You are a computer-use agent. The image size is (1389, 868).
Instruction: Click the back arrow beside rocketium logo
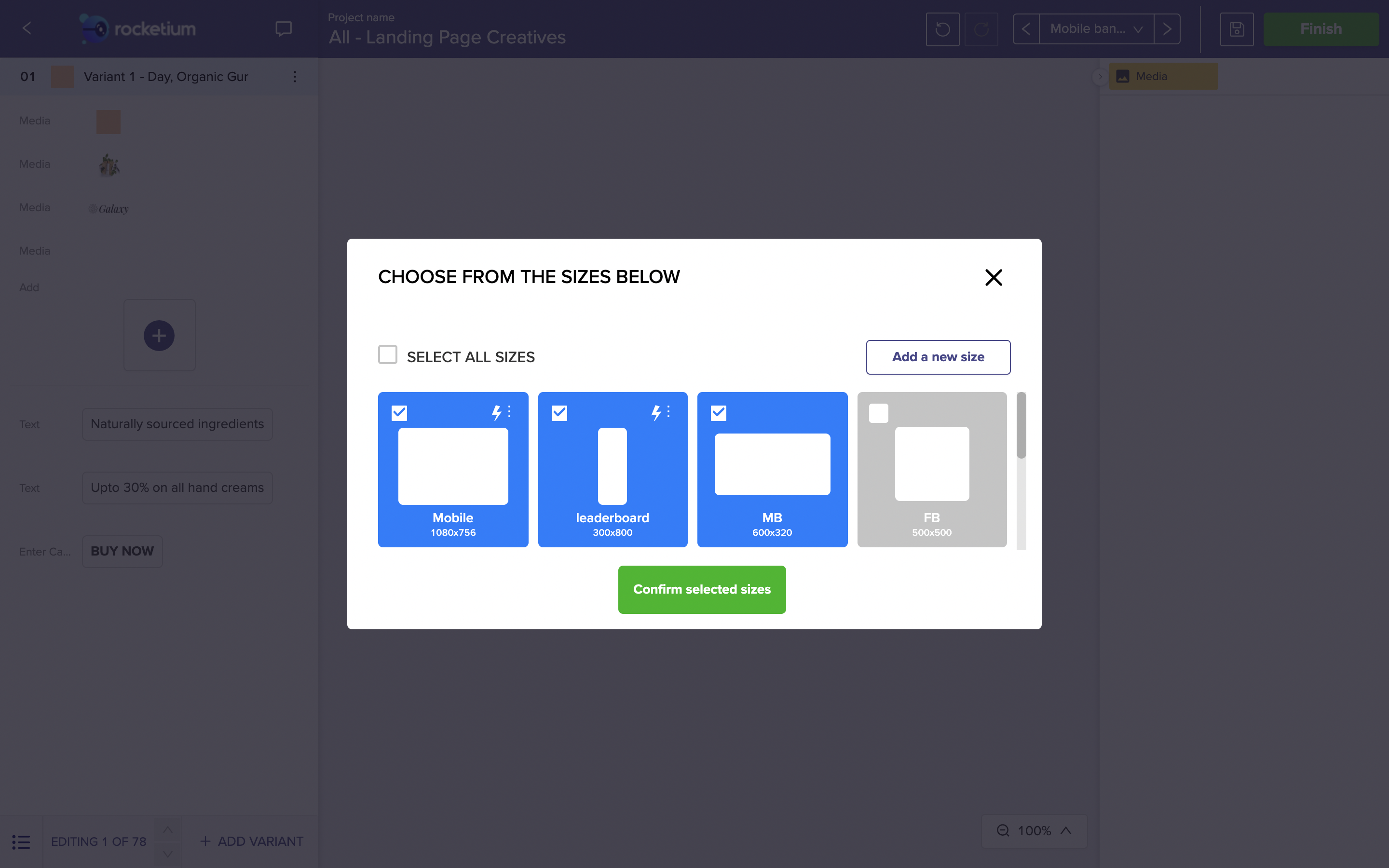point(27,27)
